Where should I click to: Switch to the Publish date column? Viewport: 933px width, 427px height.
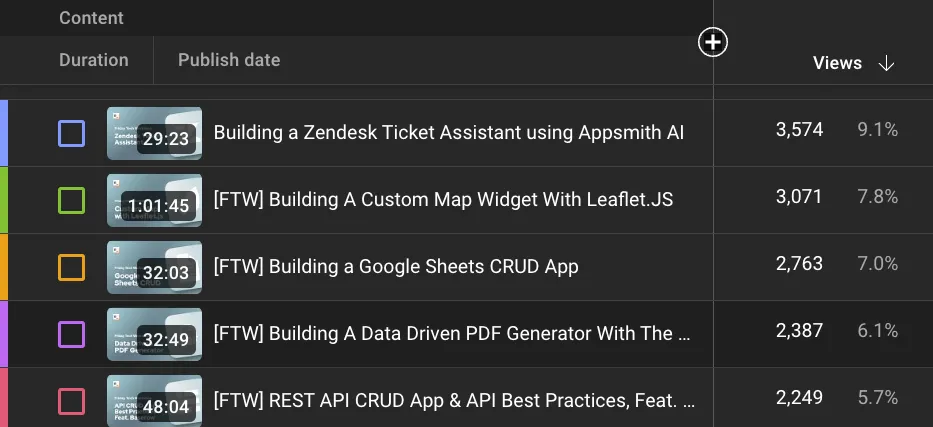point(229,60)
